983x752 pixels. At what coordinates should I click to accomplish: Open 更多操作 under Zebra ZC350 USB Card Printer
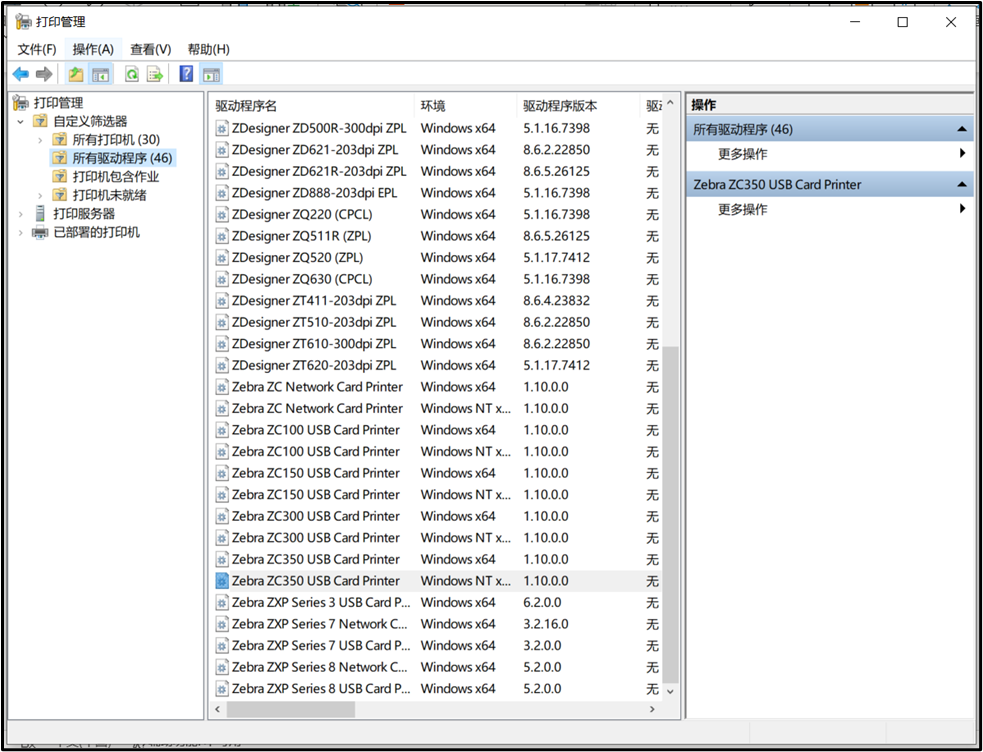(x=742, y=209)
